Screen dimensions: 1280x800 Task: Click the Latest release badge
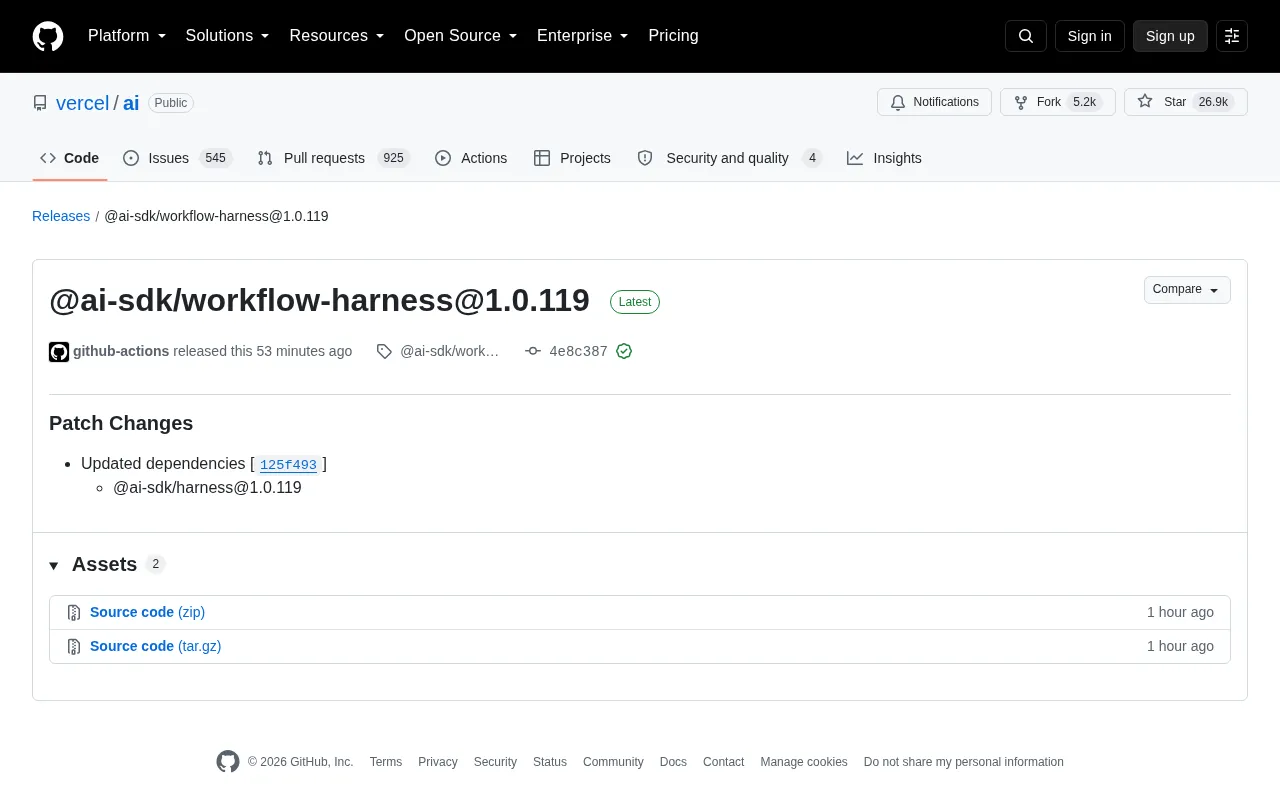coord(635,302)
